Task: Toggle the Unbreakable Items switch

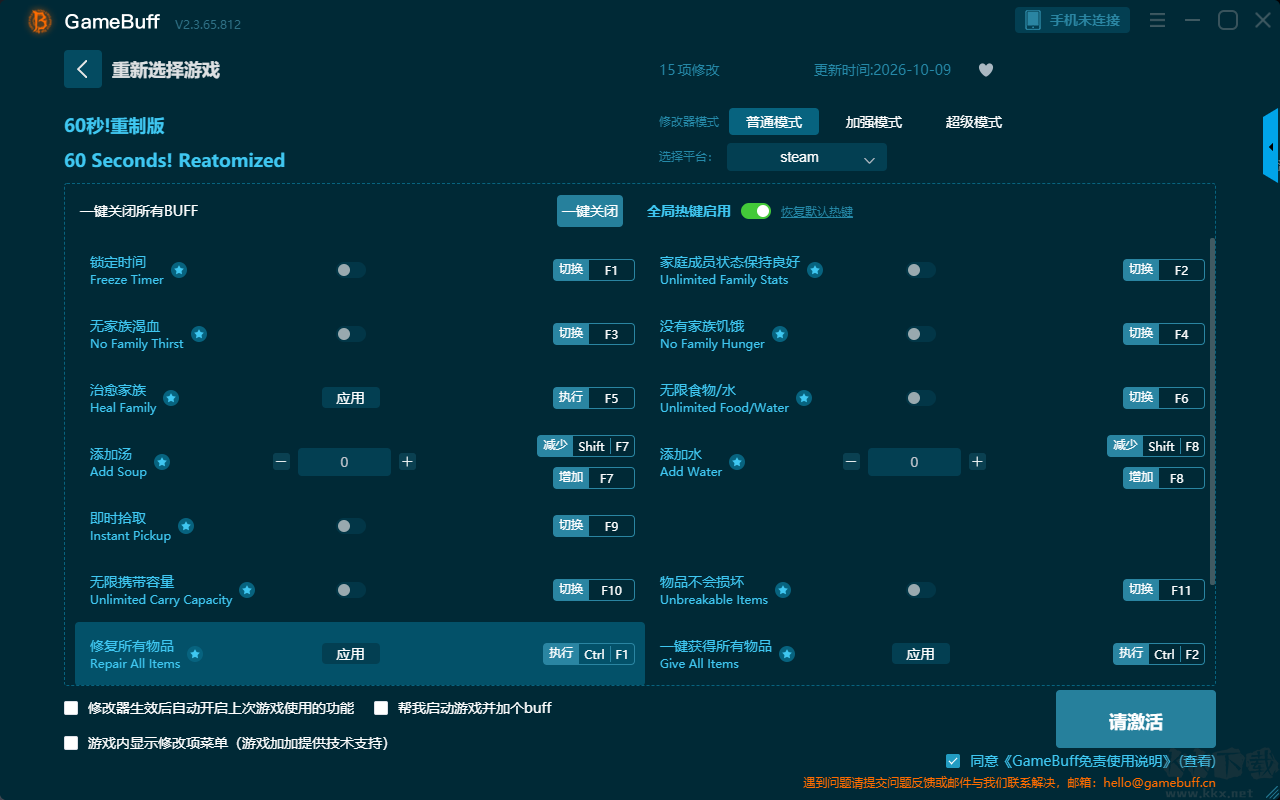Action: [921, 590]
